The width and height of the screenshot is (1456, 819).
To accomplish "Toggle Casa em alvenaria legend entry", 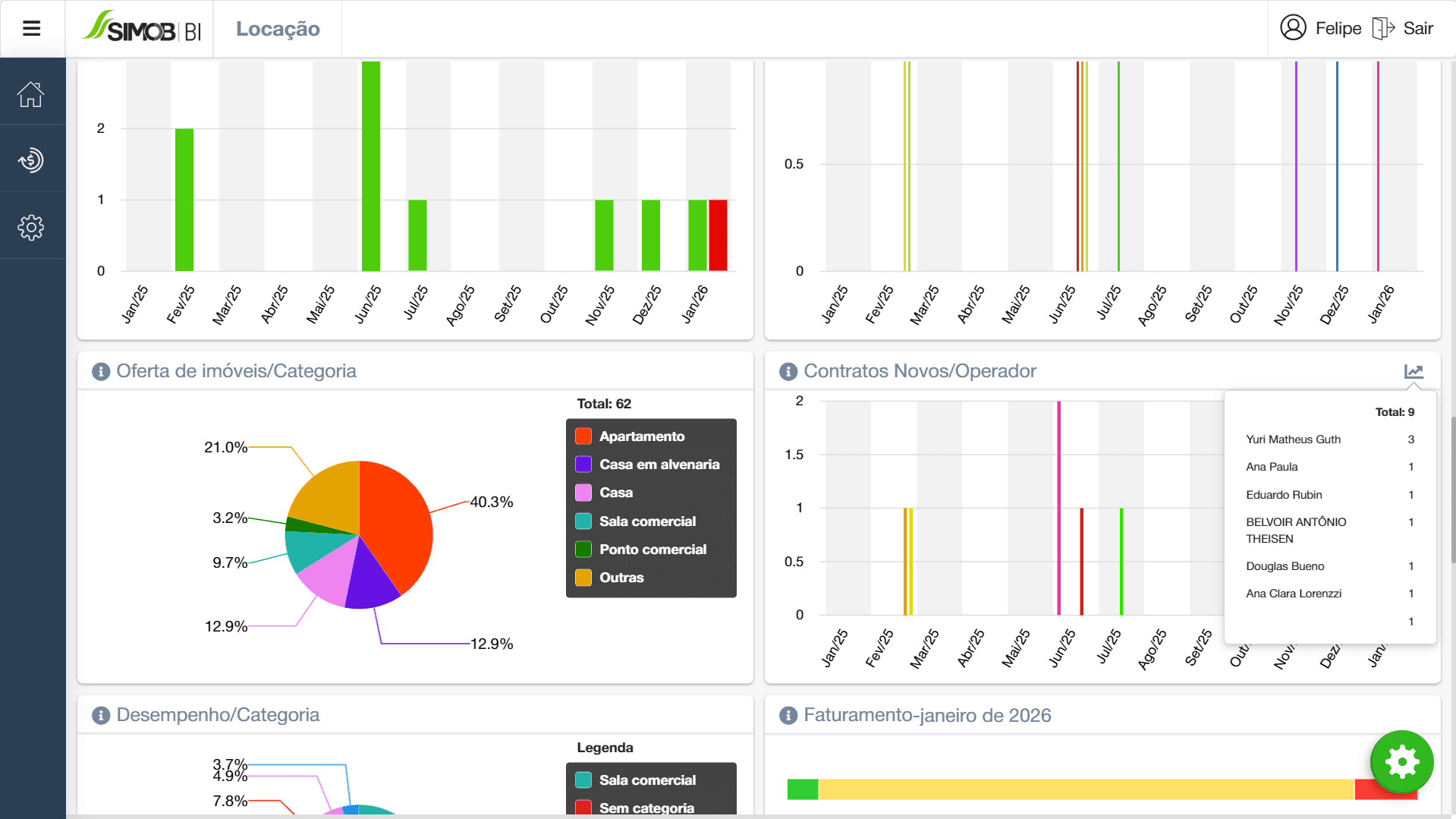I will click(x=659, y=465).
